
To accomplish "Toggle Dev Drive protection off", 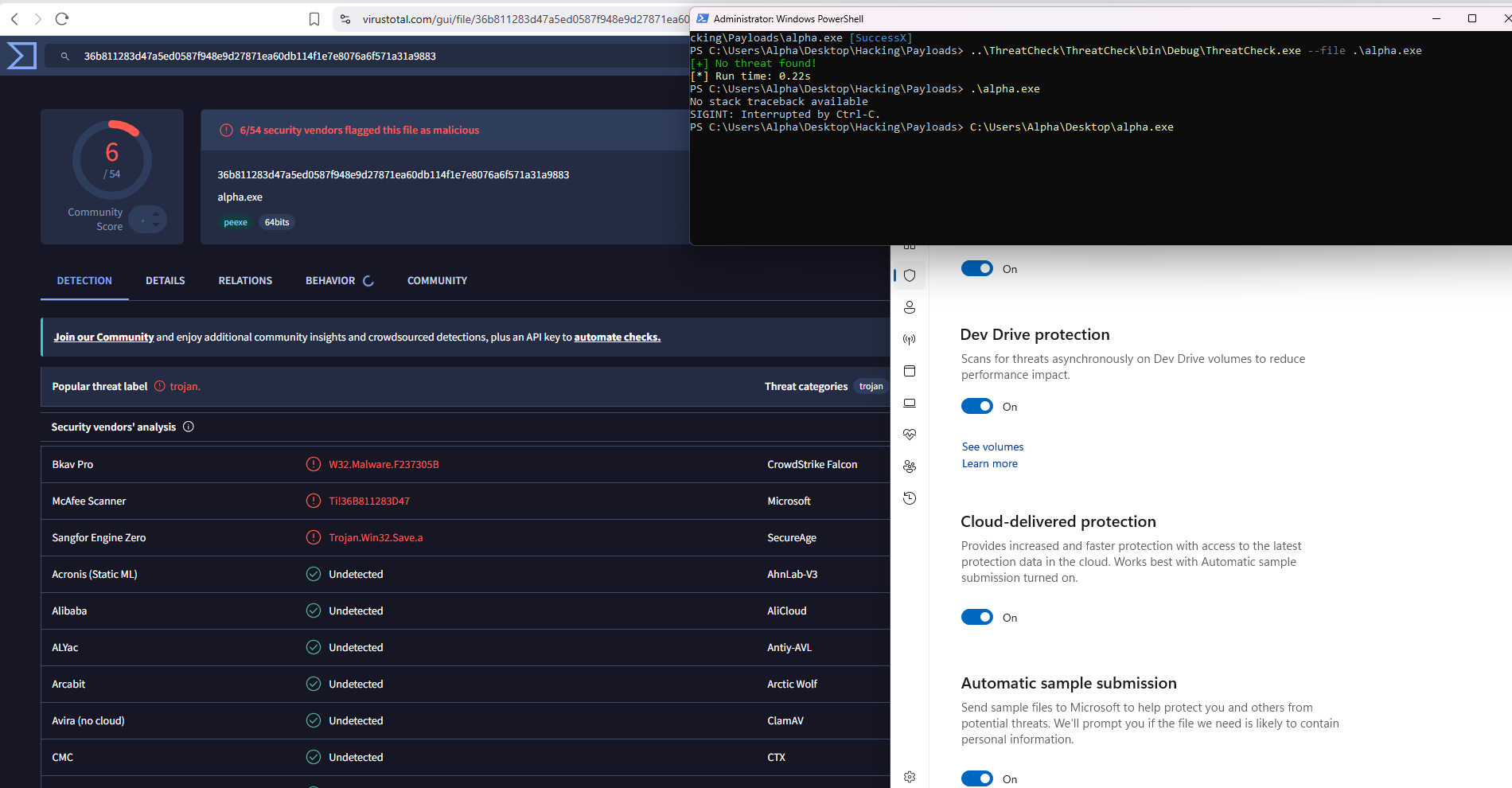I will [977, 407].
